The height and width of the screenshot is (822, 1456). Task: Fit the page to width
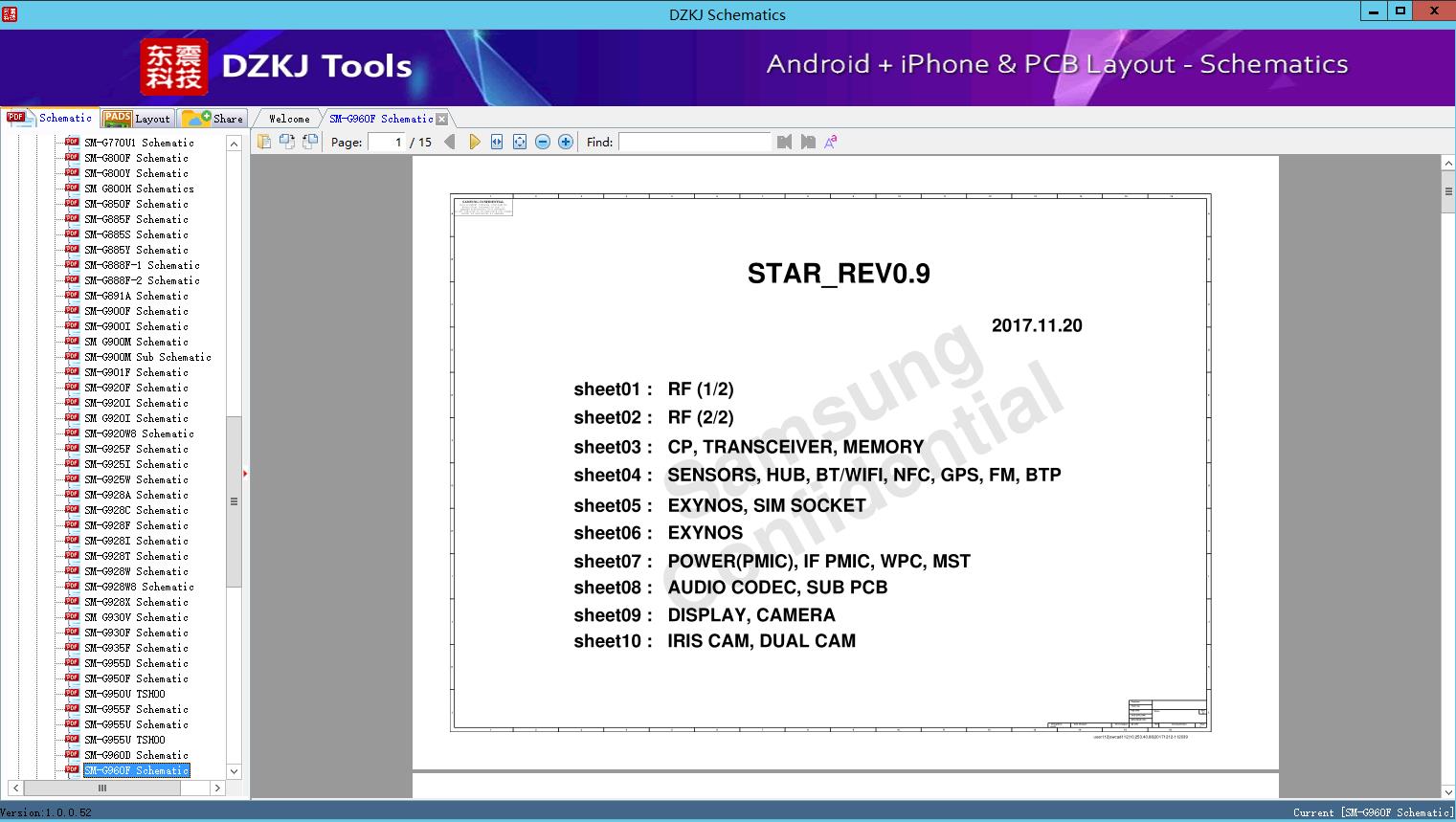[x=497, y=142]
